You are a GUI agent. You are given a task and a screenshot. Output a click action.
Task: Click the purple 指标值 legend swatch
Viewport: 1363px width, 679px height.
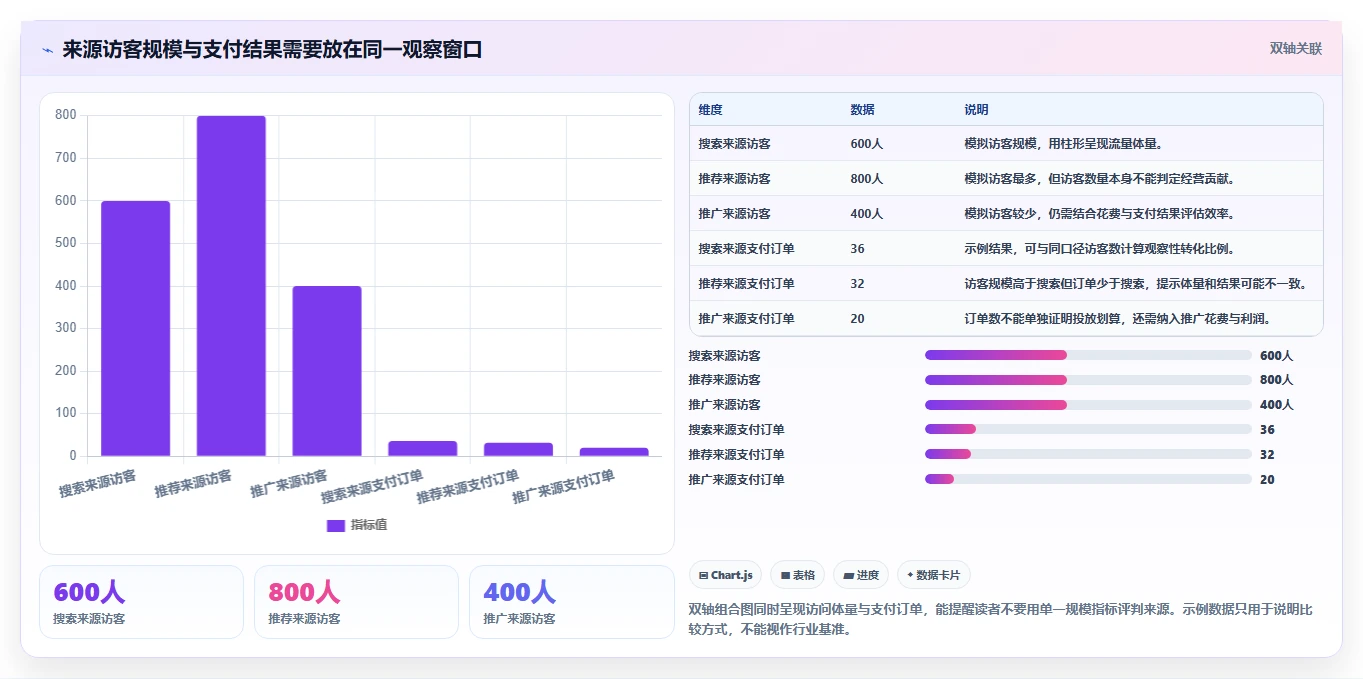[x=336, y=525]
